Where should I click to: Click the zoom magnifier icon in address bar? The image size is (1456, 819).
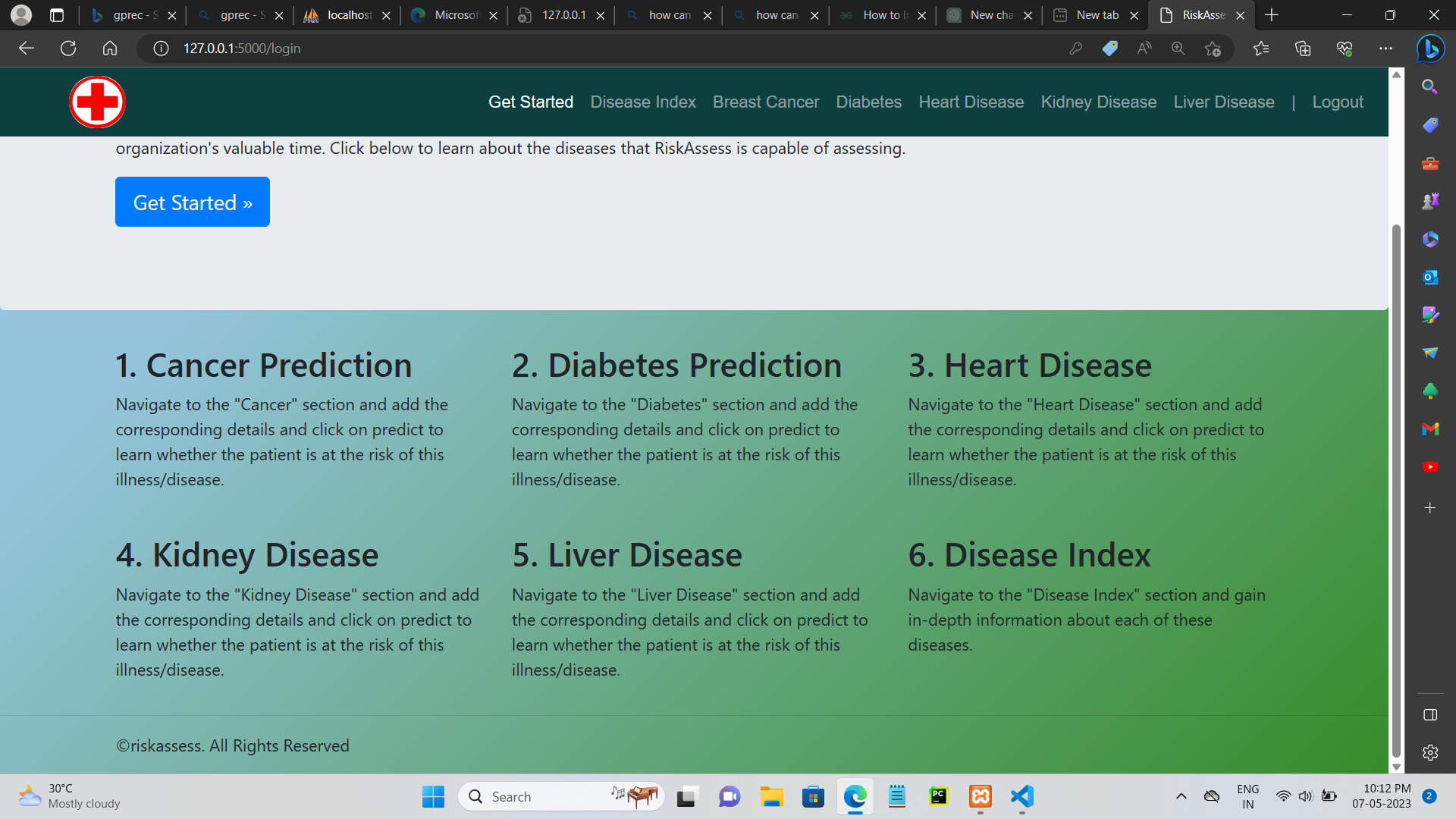(x=1178, y=49)
